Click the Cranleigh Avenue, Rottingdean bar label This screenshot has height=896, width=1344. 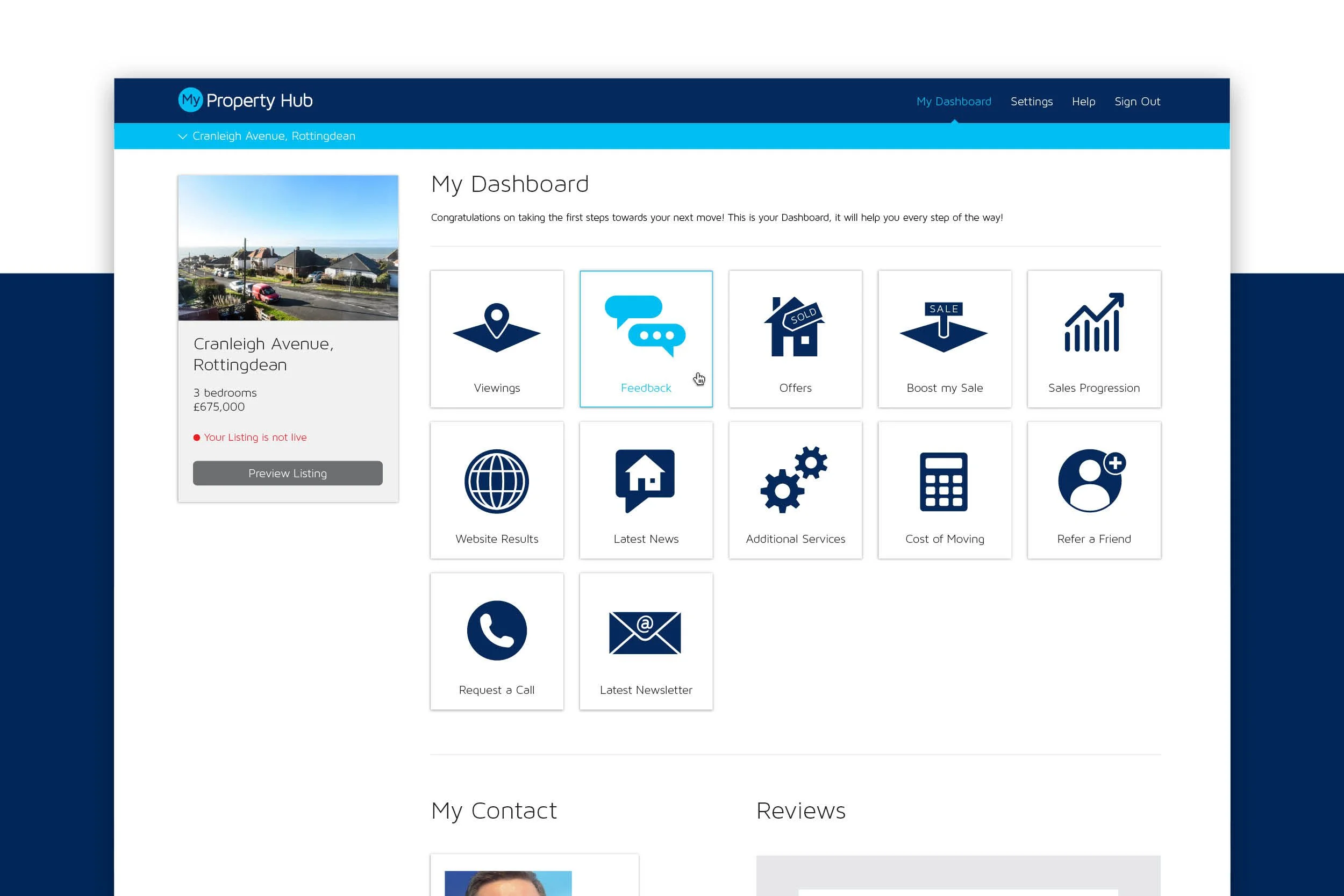point(274,136)
